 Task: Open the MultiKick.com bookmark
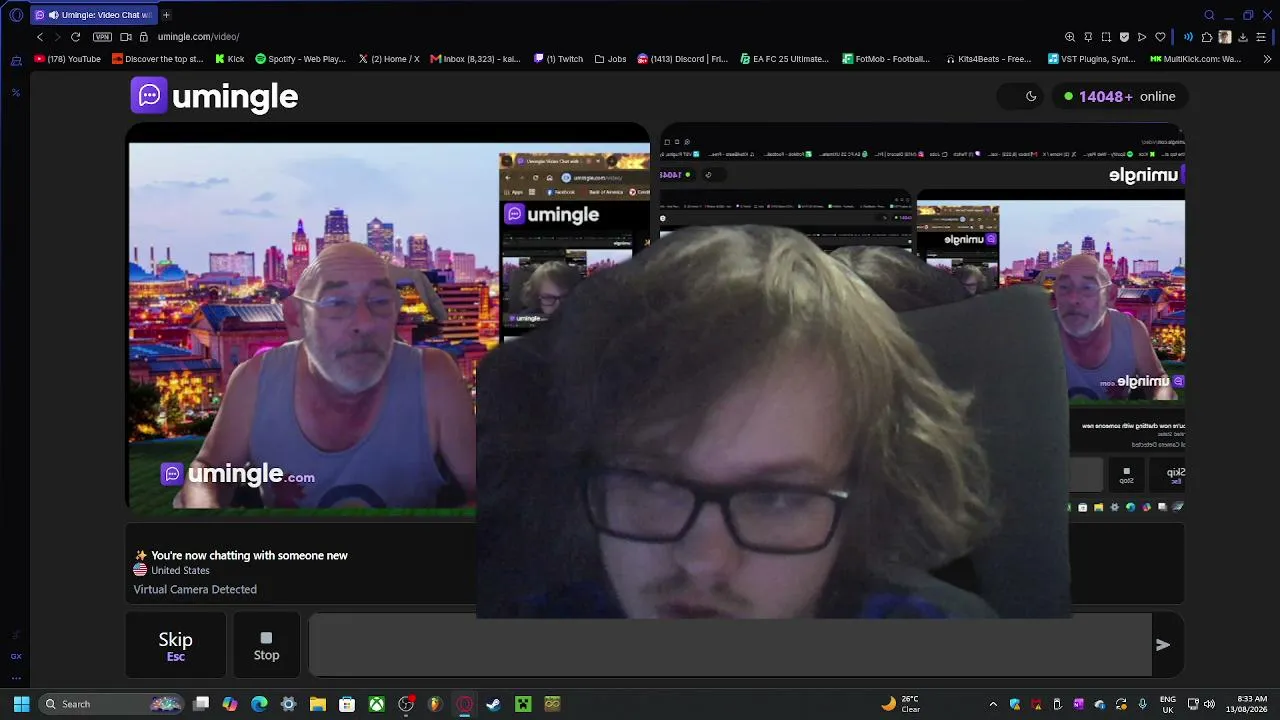pos(1195,59)
